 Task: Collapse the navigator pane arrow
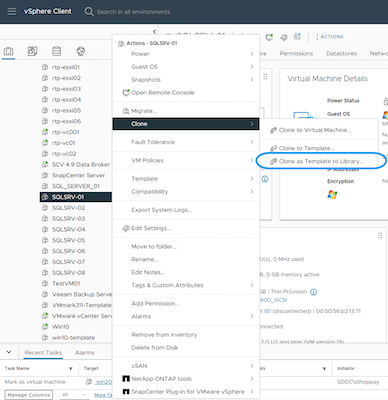pyautogui.click(x=154, y=32)
